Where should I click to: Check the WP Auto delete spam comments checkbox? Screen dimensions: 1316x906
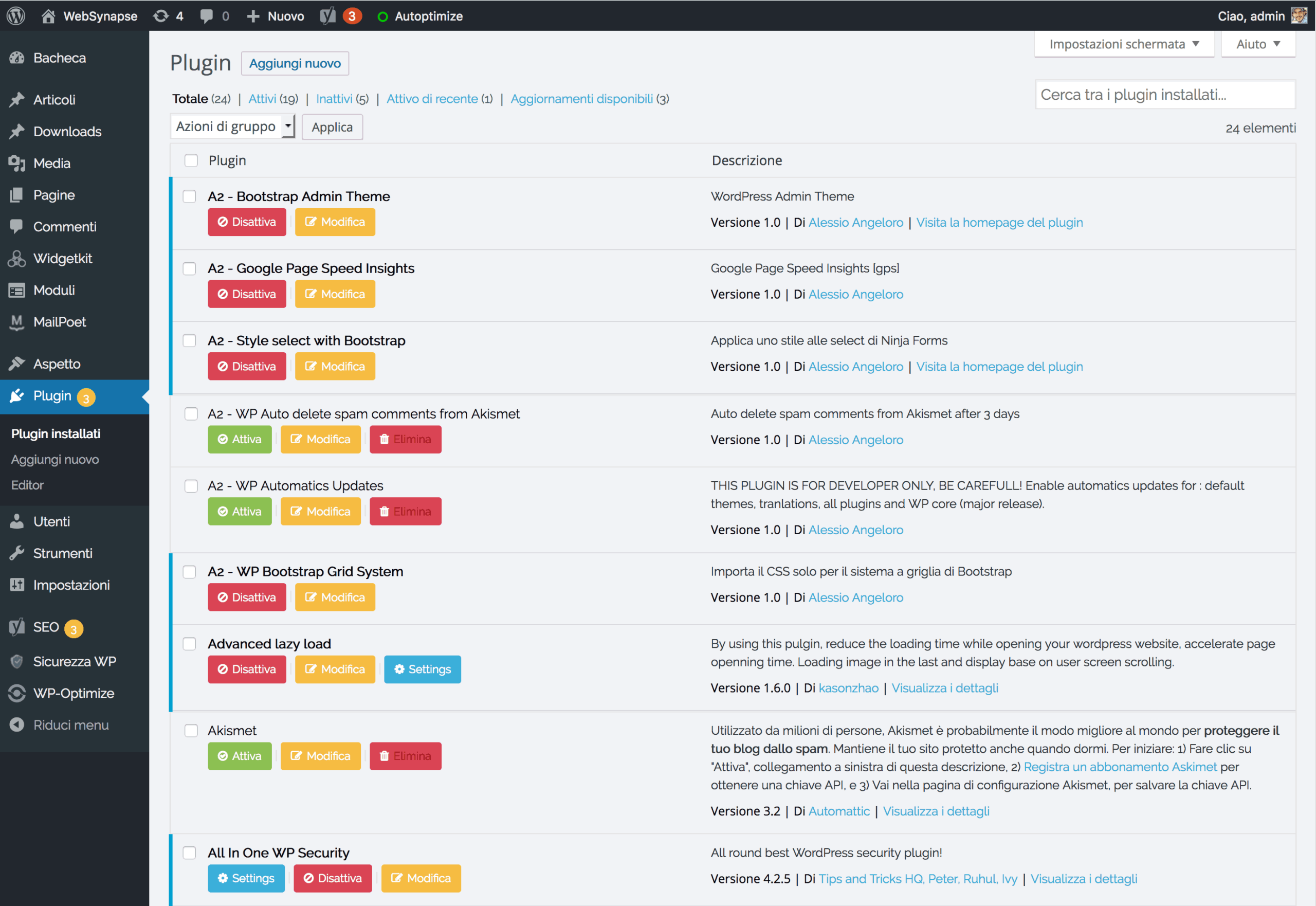(x=191, y=414)
